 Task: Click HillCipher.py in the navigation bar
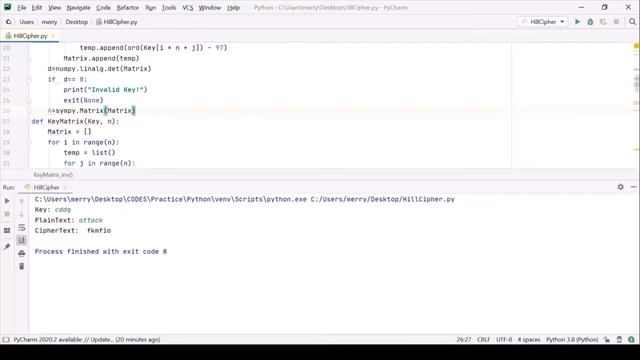point(117,22)
